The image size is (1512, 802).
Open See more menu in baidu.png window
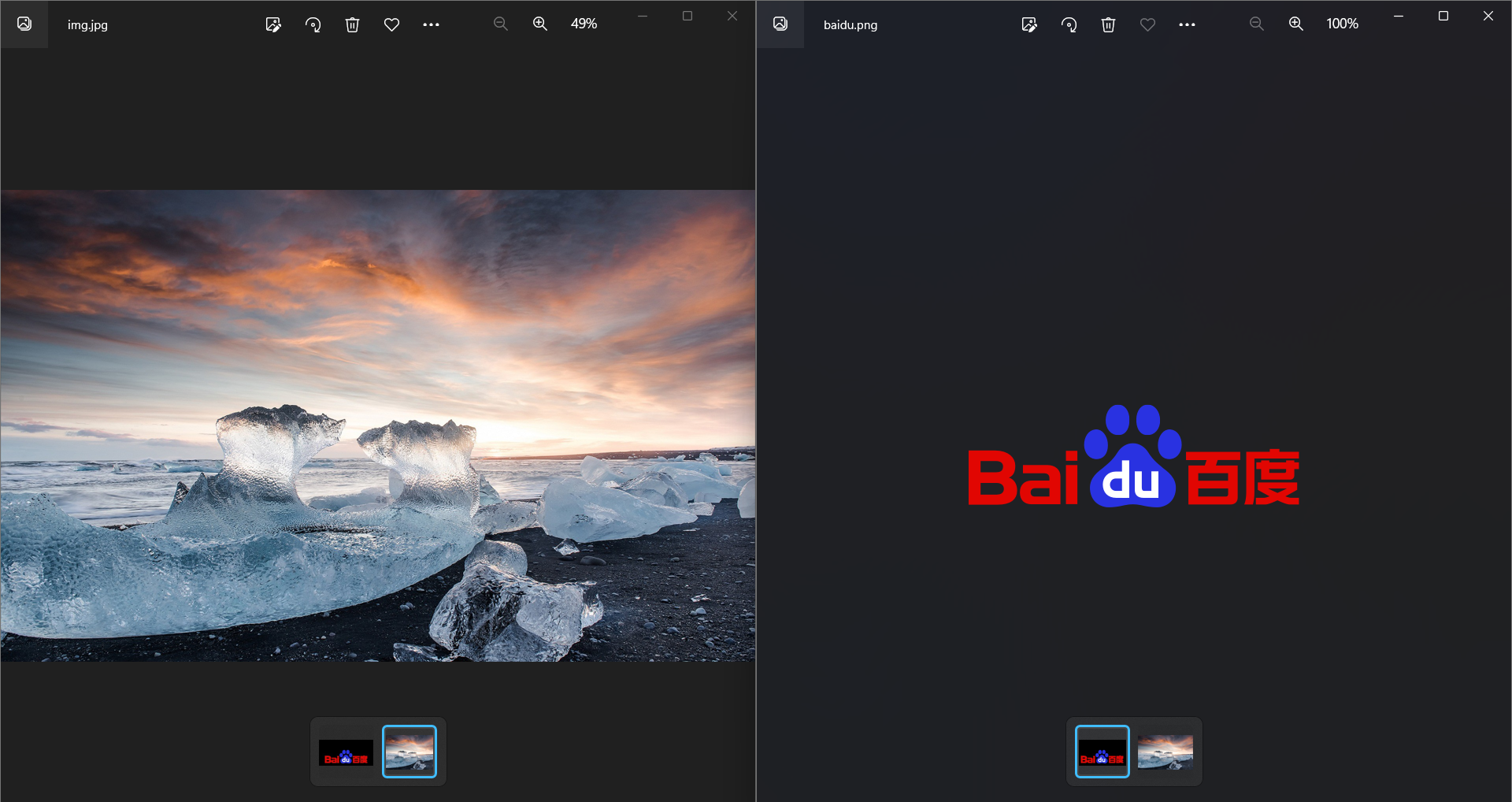1187,24
